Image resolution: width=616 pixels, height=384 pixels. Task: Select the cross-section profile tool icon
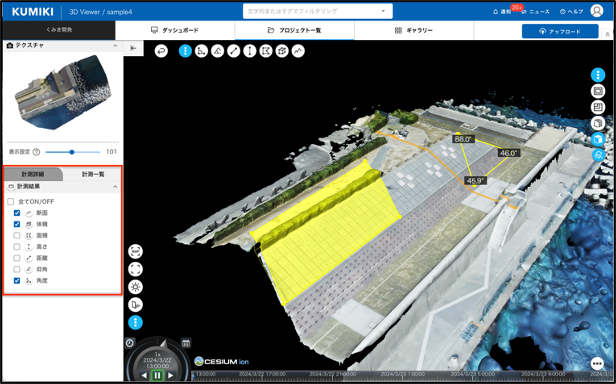point(298,51)
